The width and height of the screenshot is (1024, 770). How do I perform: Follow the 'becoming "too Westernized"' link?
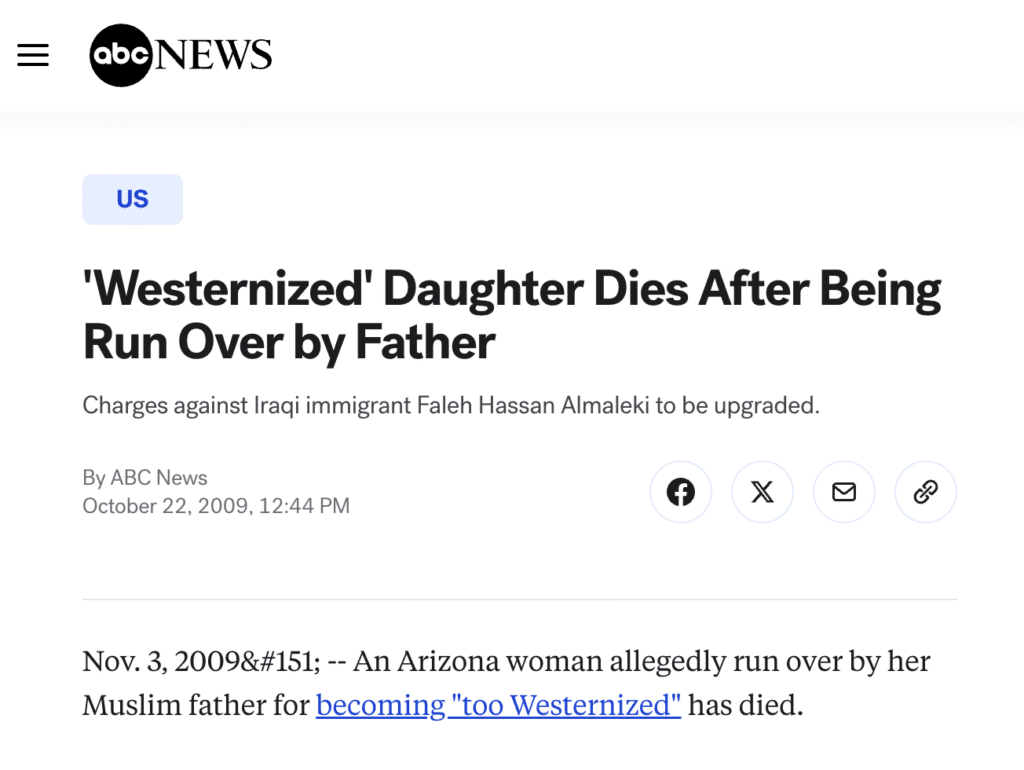pyautogui.click(x=498, y=705)
